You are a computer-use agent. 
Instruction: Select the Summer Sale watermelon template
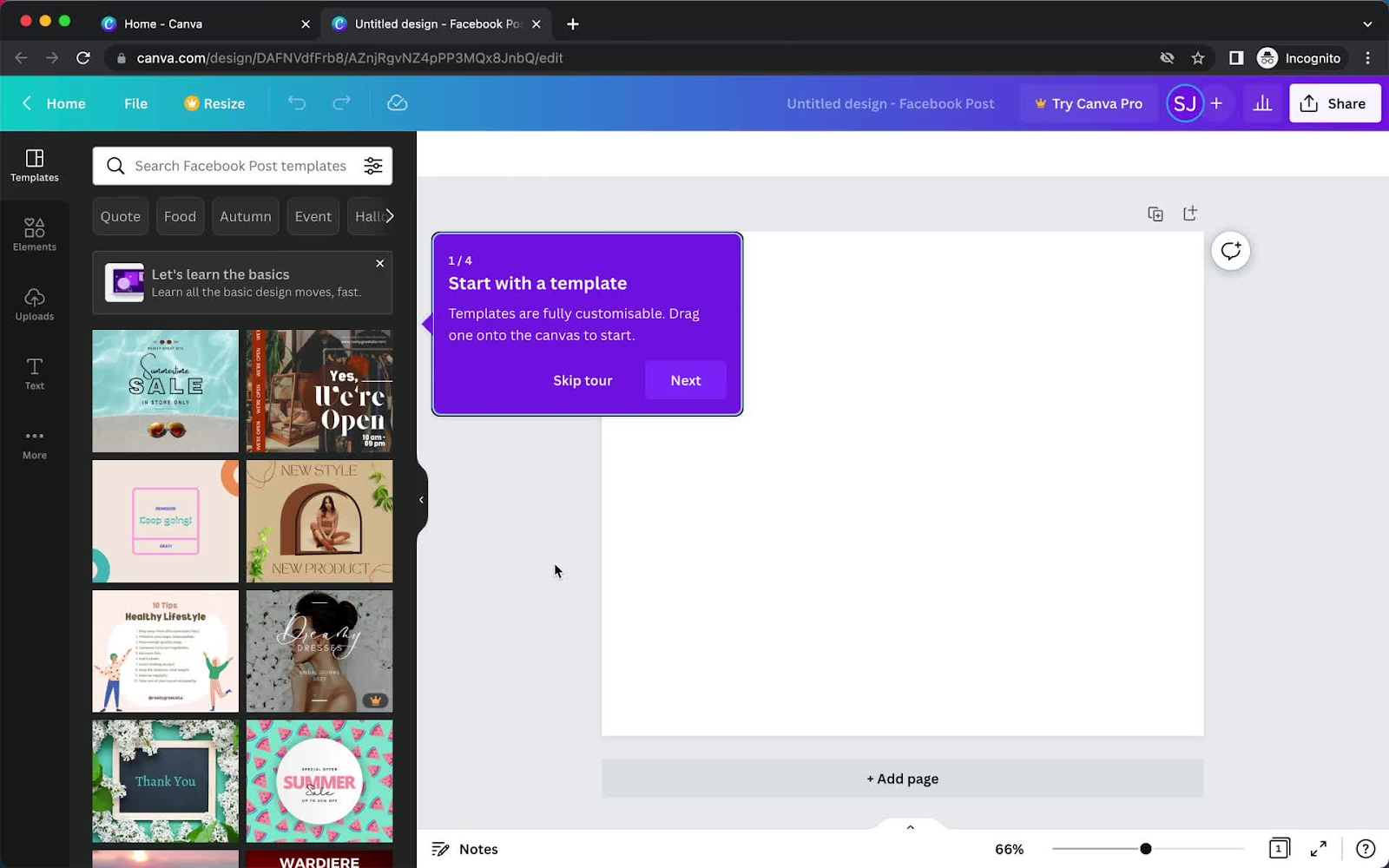(x=319, y=781)
